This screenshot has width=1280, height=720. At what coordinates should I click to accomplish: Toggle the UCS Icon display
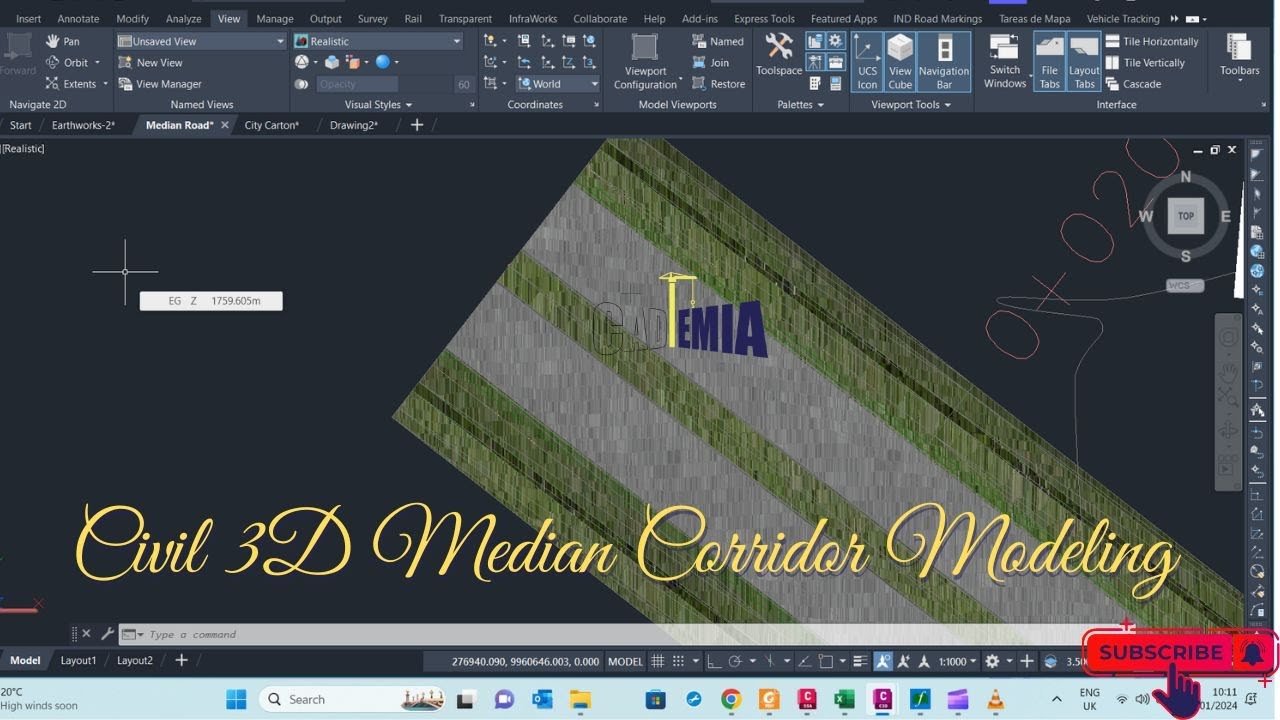coord(867,62)
